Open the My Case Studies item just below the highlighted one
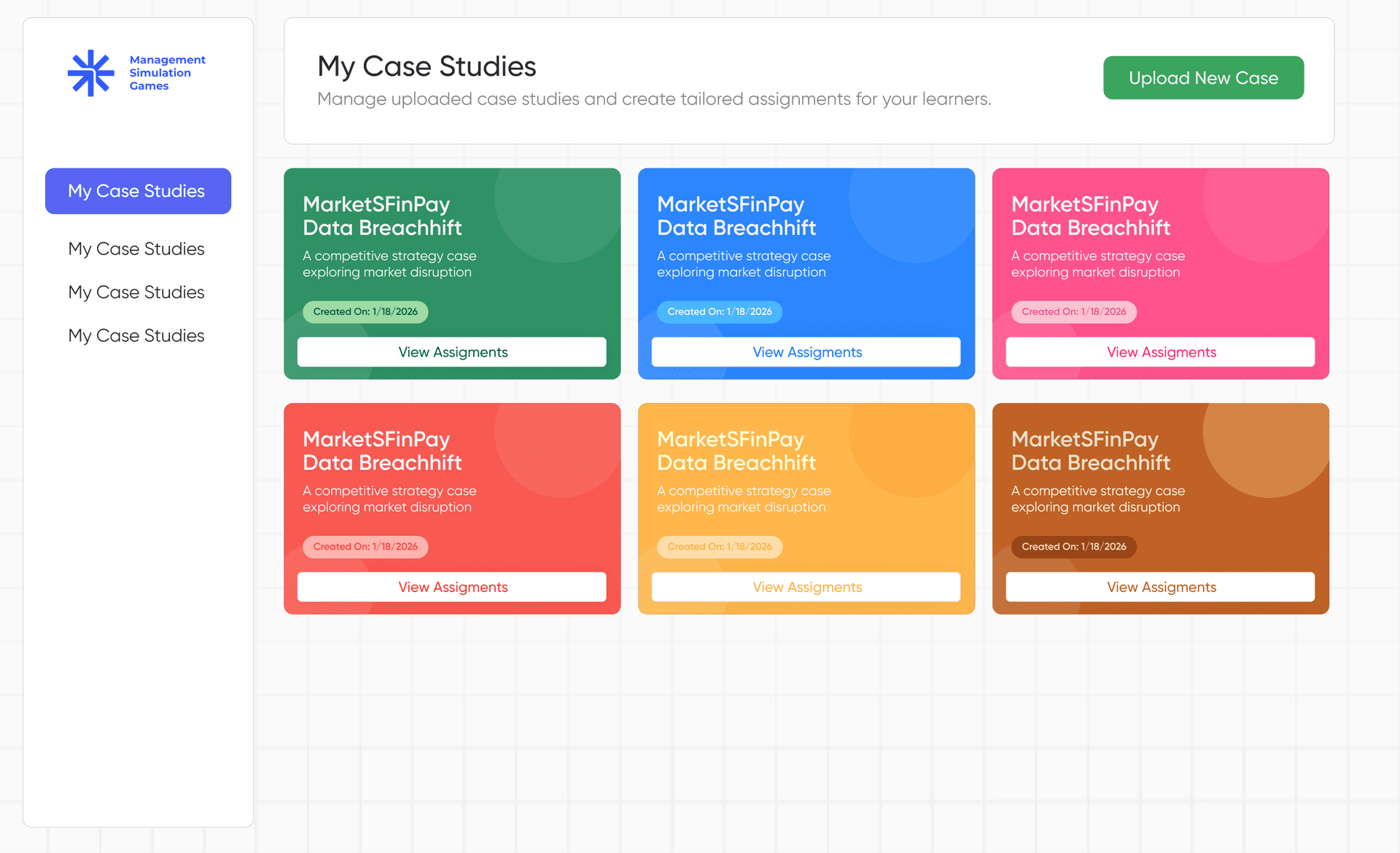The image size is (1400, 853). tap(136, 249)
